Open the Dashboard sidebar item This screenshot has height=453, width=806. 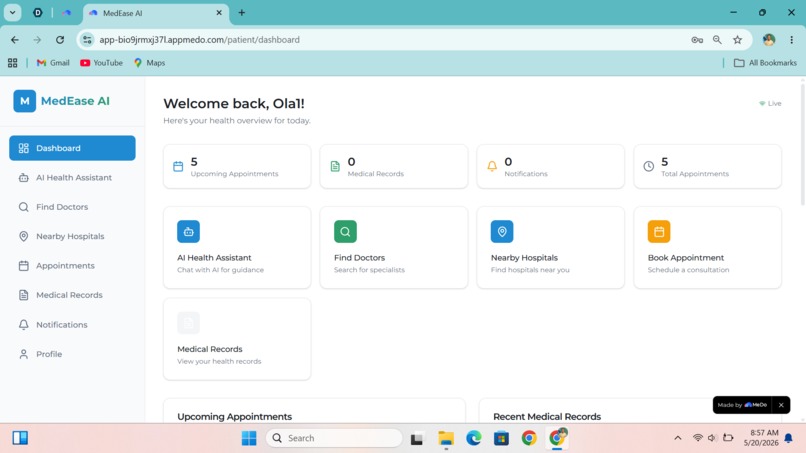[72, 148]
